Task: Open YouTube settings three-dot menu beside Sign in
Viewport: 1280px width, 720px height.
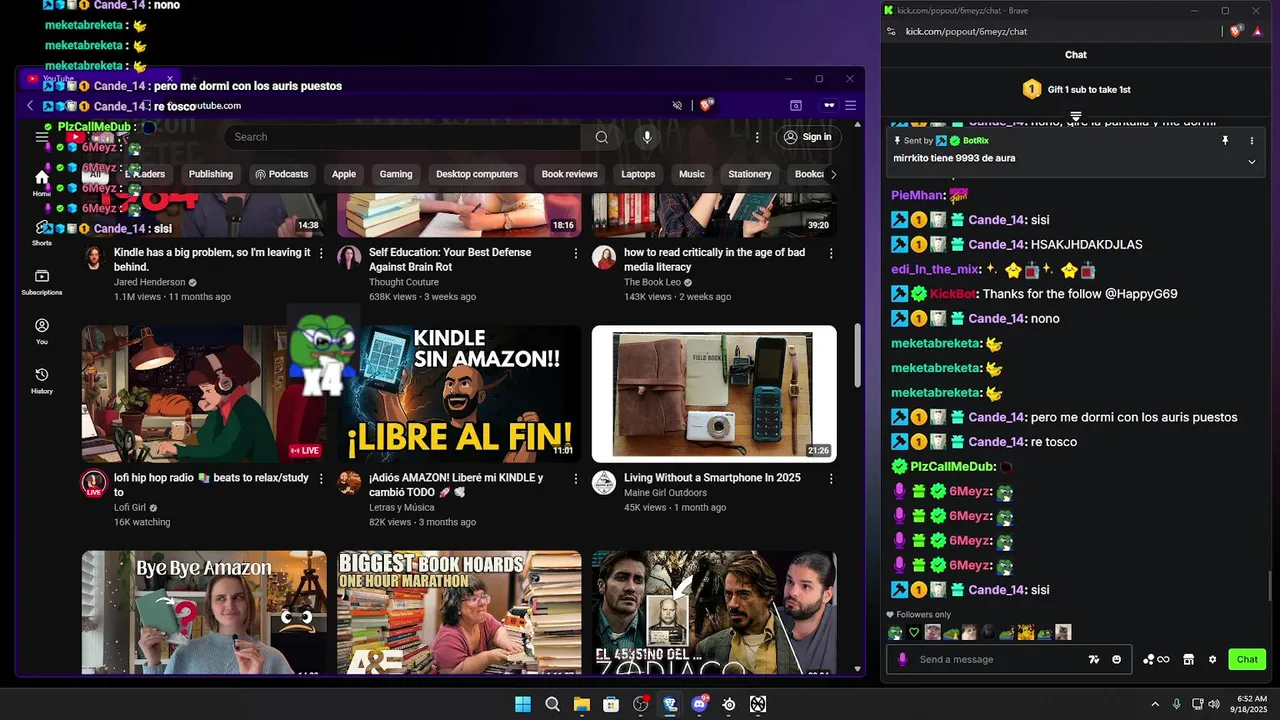Action: coord(757,137)
